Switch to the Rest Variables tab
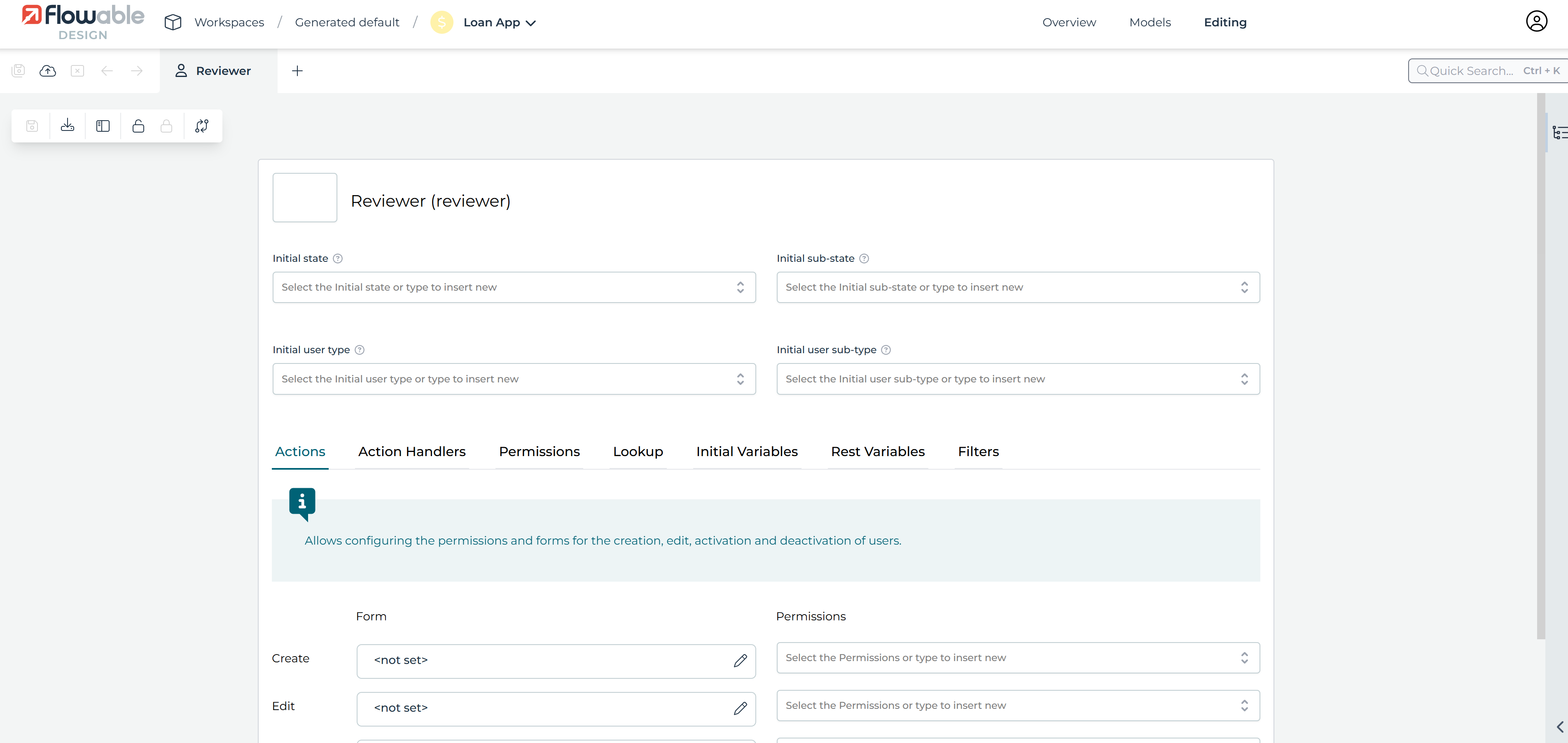Image resolution: width=1568 pixels, height=743 pixels. coord(877,452)
